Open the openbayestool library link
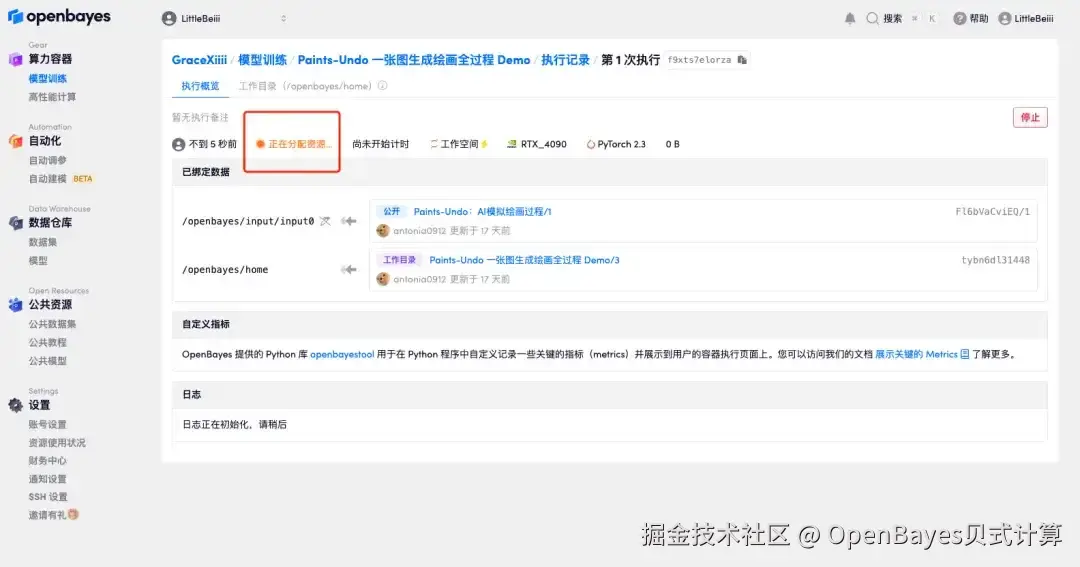Screen dimensions: 1080x567 342,354
